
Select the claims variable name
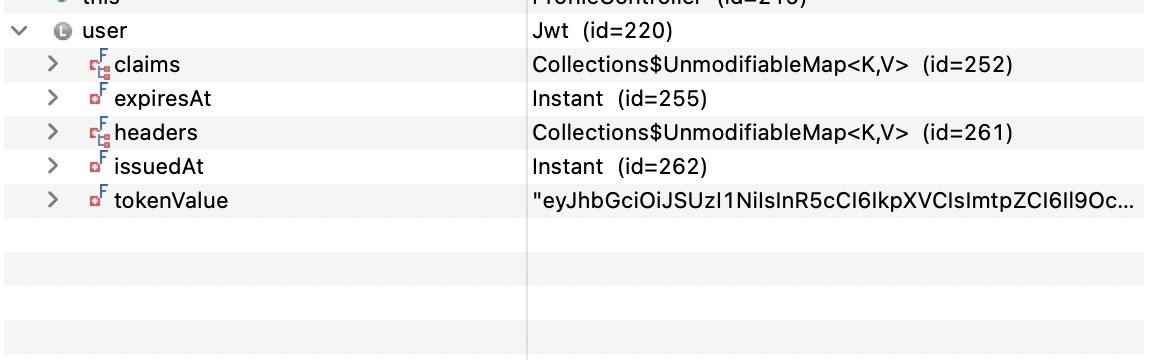[x=147, y=65]
